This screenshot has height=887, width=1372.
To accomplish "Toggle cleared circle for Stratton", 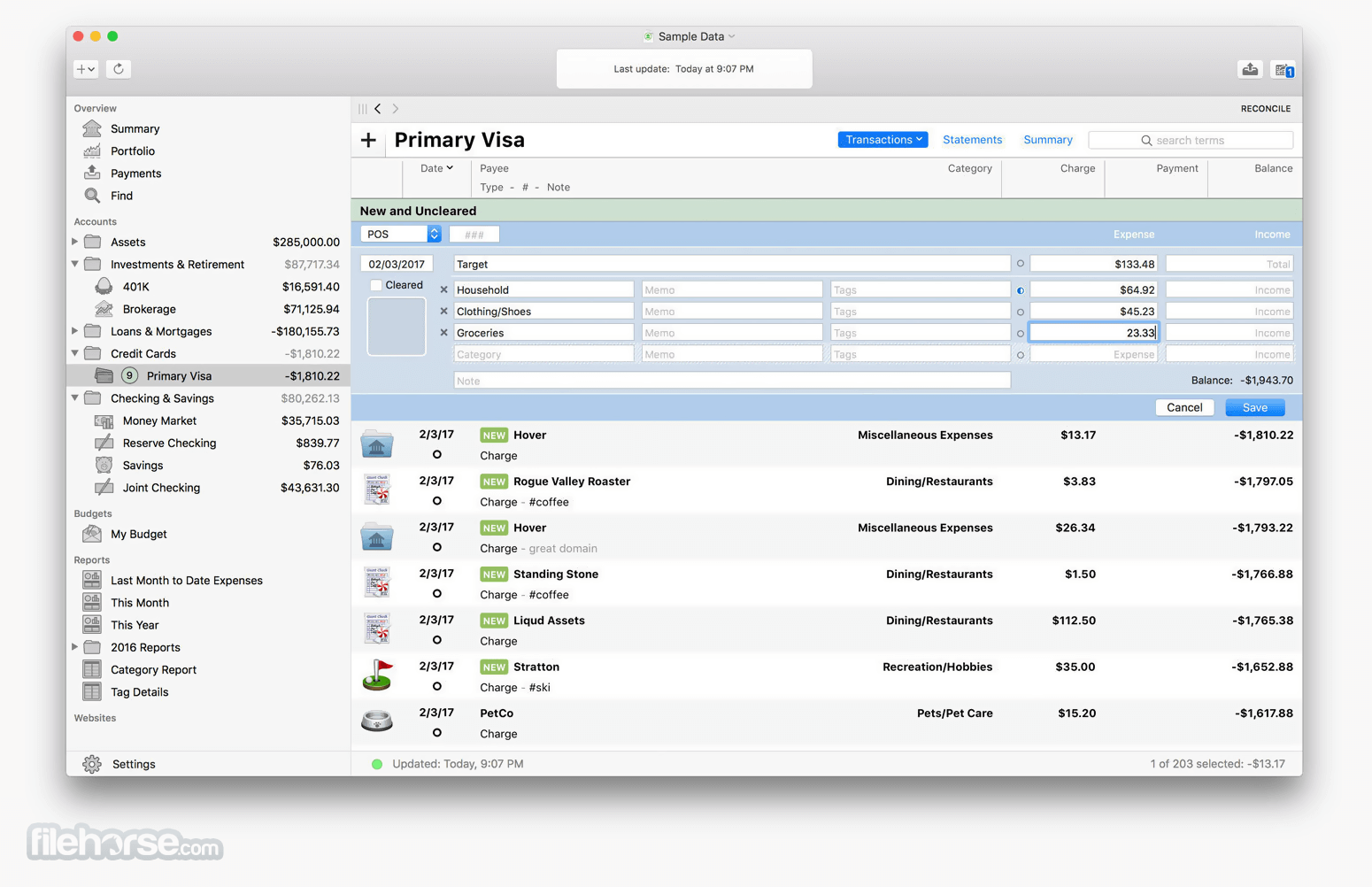I will point(437,686).
